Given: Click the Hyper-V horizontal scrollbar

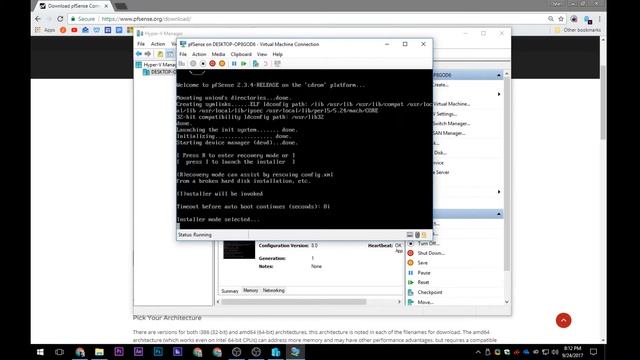Looking at the screenshot, I should point(294,302).
